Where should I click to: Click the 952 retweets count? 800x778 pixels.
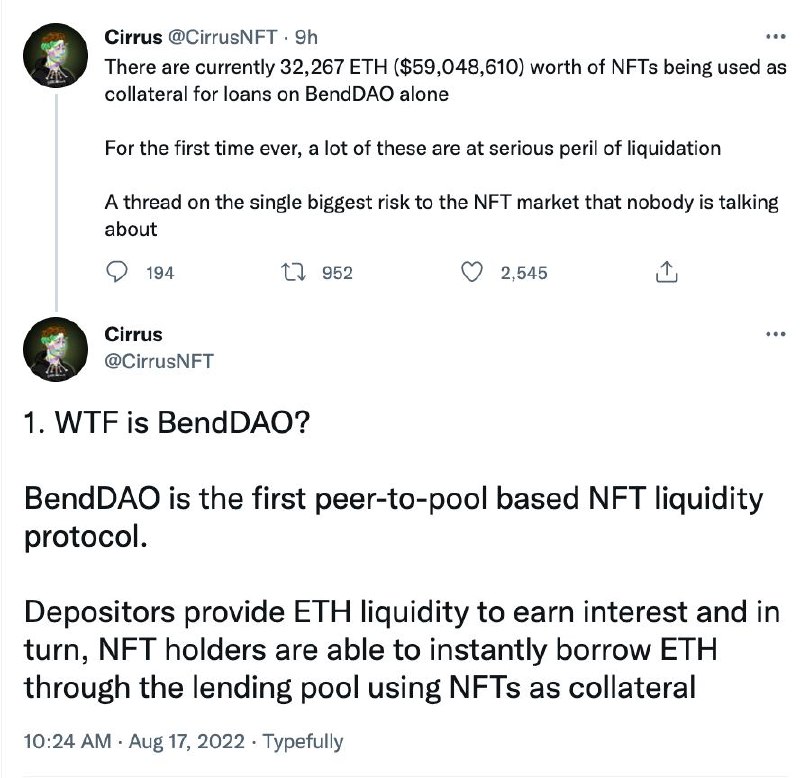pos(337,273)
